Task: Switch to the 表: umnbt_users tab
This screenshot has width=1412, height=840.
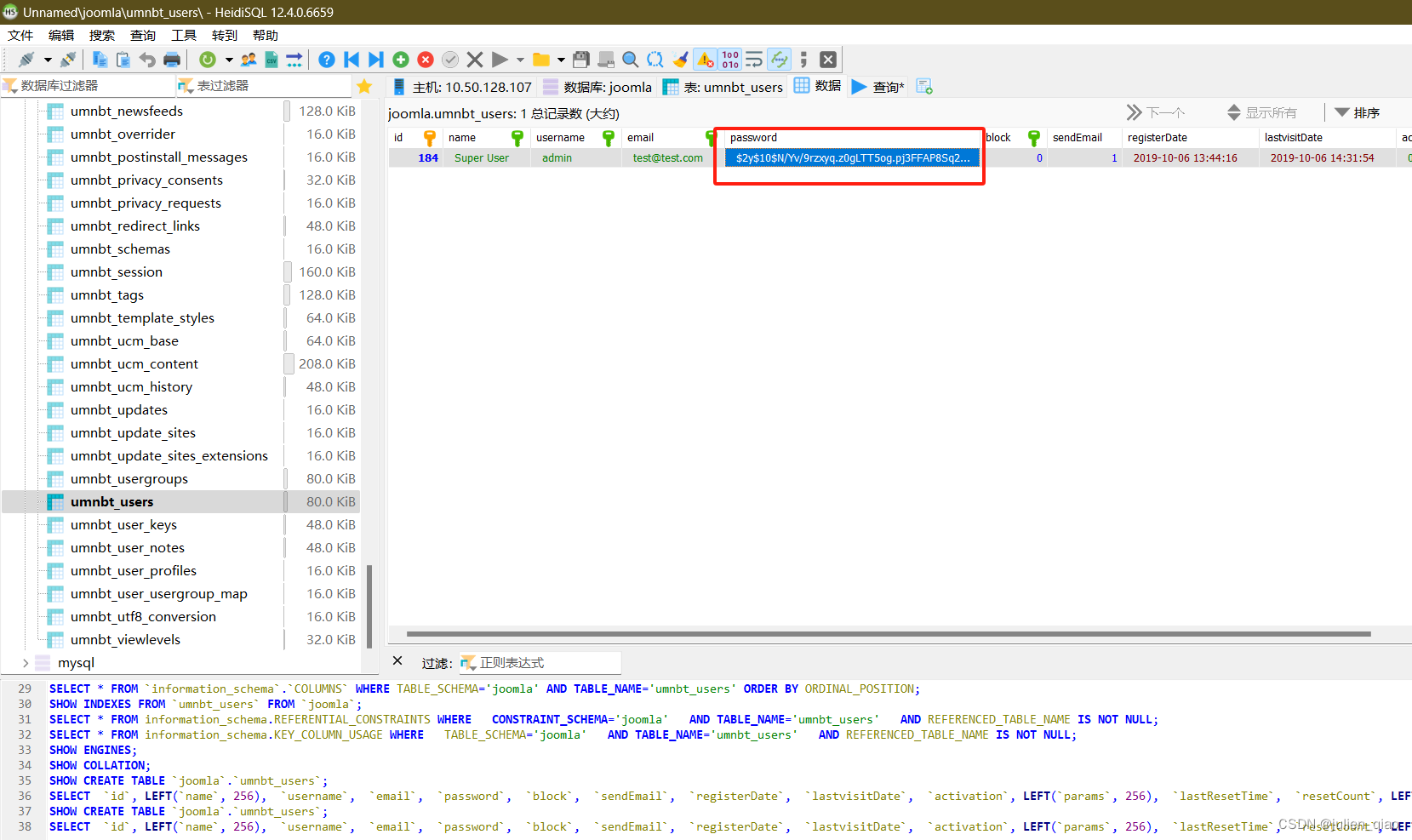Action: [723, 87]
